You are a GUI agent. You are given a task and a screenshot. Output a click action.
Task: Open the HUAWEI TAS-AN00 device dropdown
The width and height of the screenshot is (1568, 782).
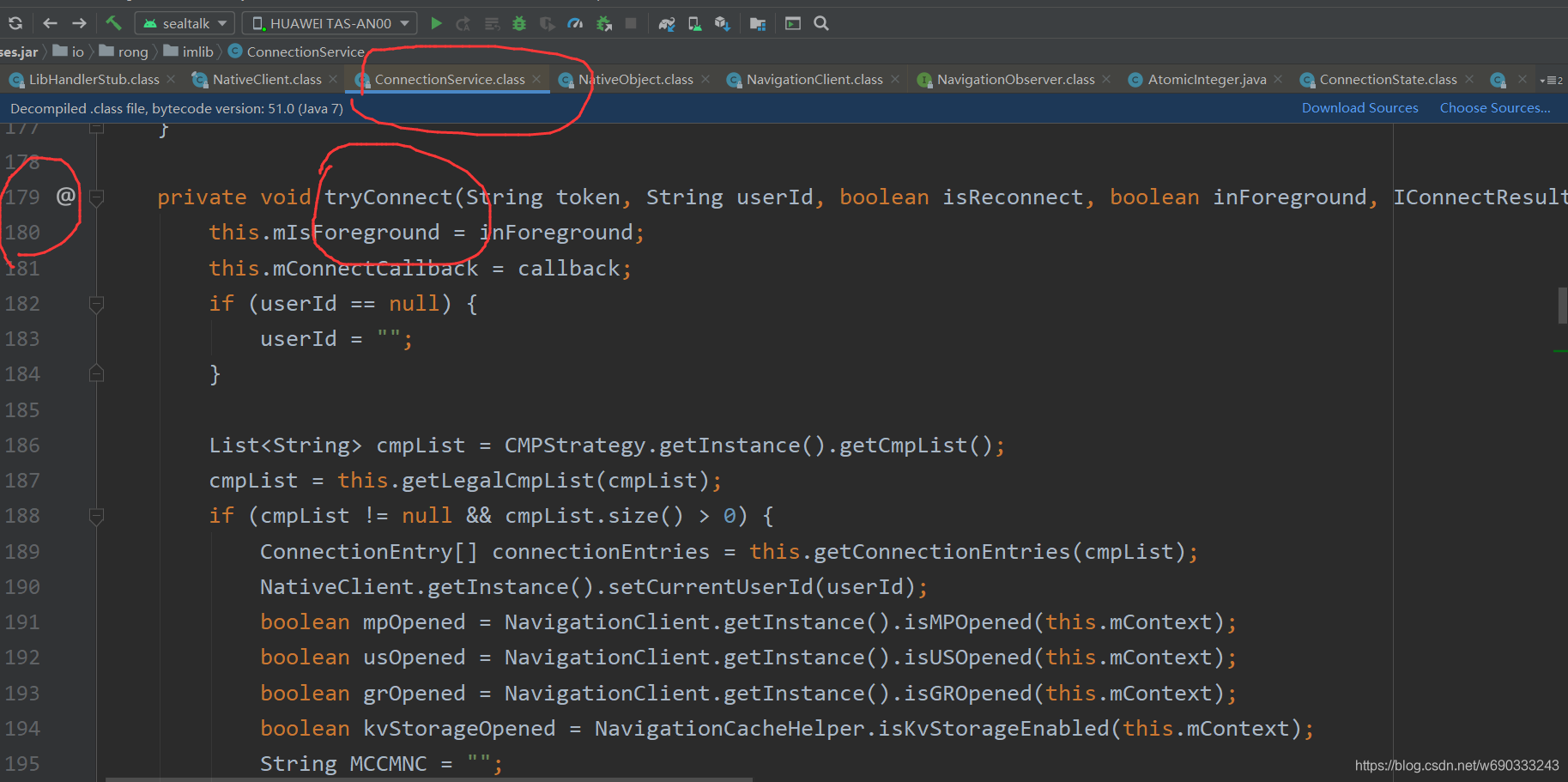coord(330,23)
